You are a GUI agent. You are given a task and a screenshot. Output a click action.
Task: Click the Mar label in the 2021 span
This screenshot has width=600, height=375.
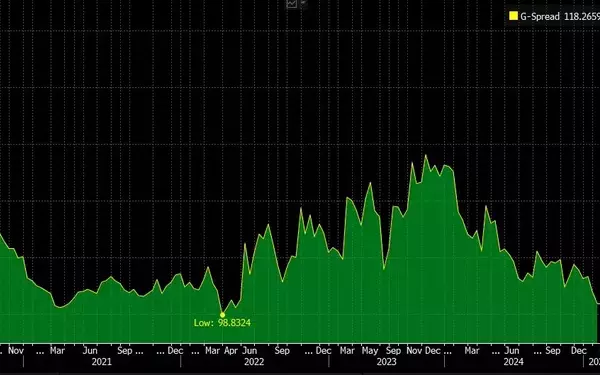[57, 351]
